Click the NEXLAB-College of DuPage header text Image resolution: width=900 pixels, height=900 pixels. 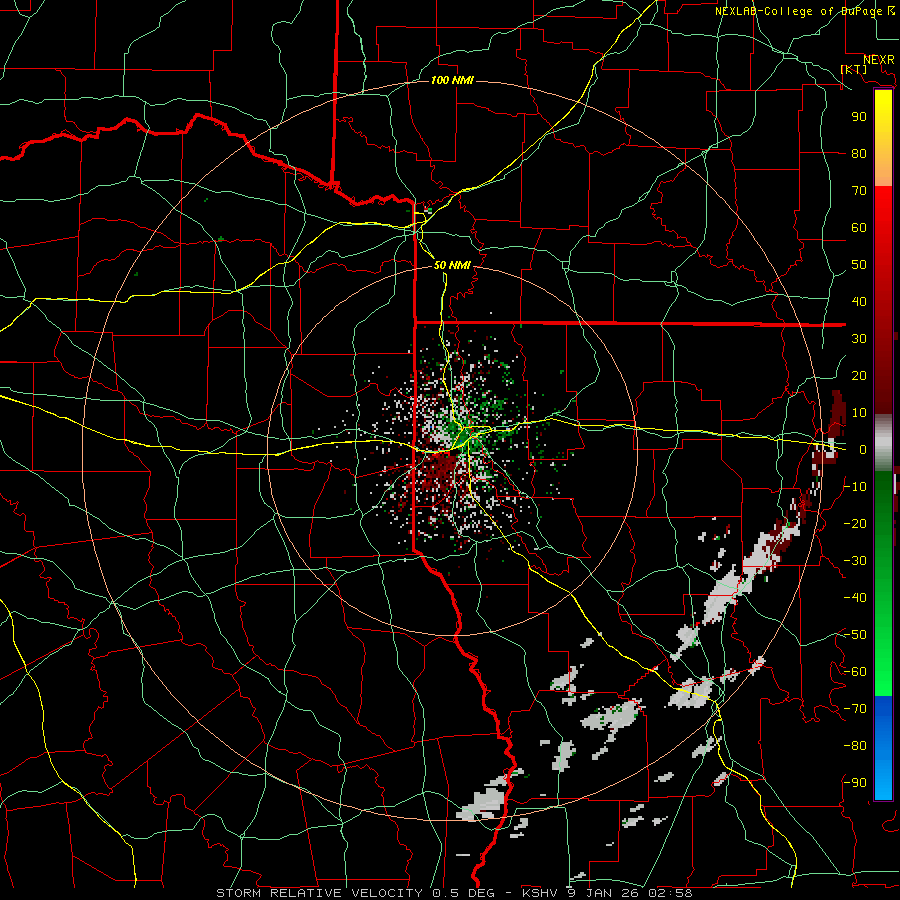[x=804, y=11]
